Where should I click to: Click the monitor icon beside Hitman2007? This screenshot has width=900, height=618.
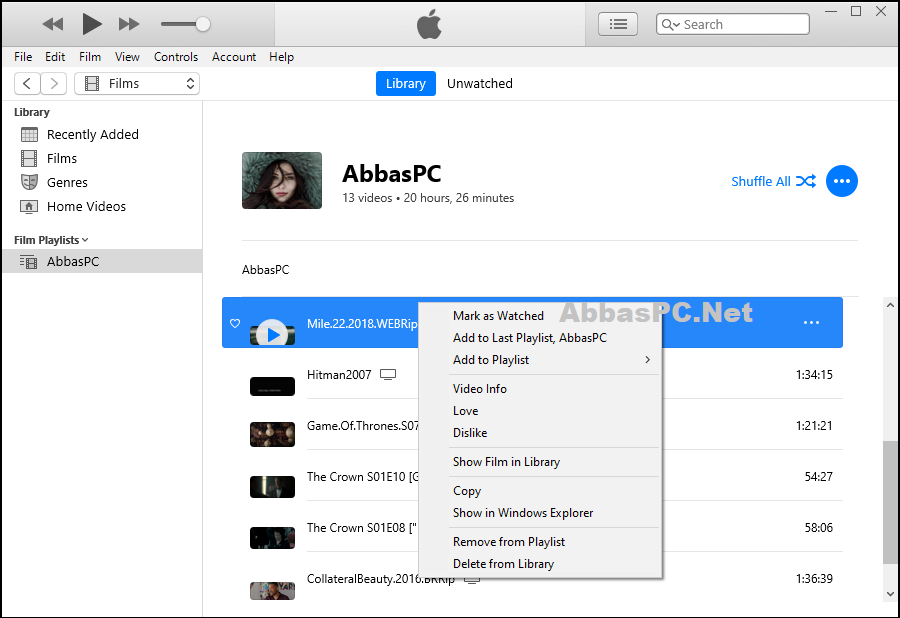[388, 375]
